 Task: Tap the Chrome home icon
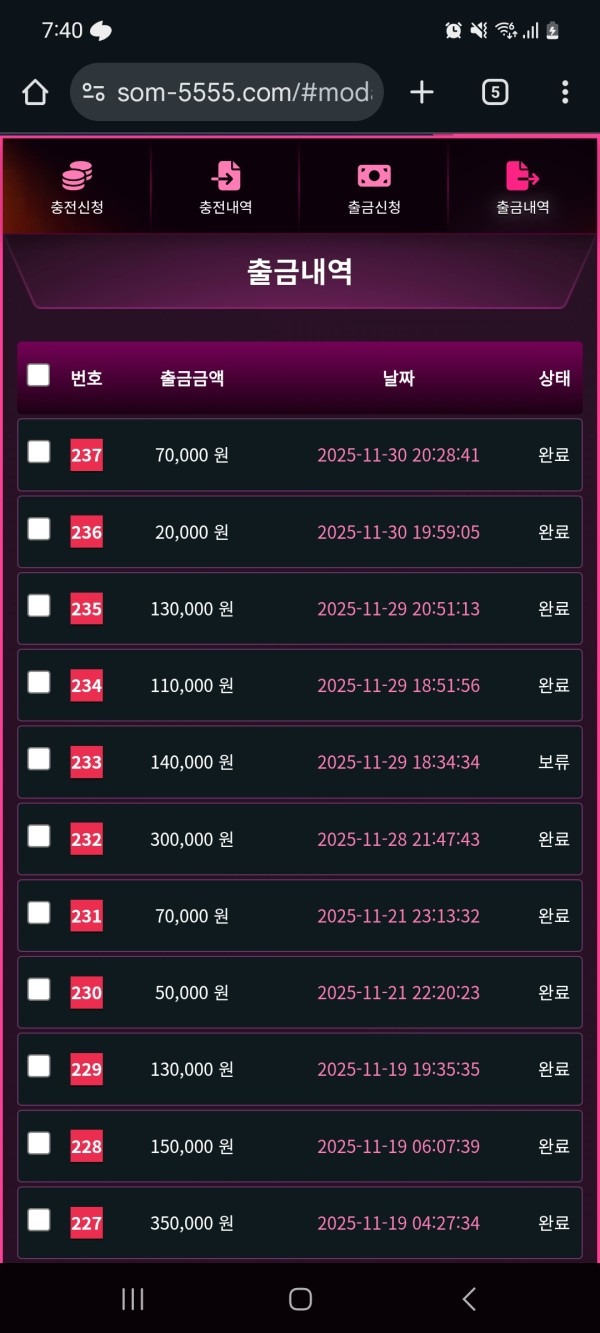coord(35,92)
